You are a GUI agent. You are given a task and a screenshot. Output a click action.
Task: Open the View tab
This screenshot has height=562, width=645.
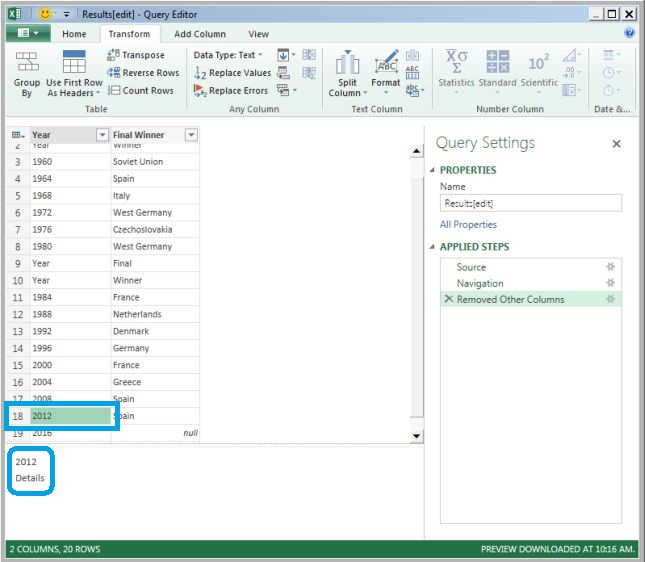point(258,33)
